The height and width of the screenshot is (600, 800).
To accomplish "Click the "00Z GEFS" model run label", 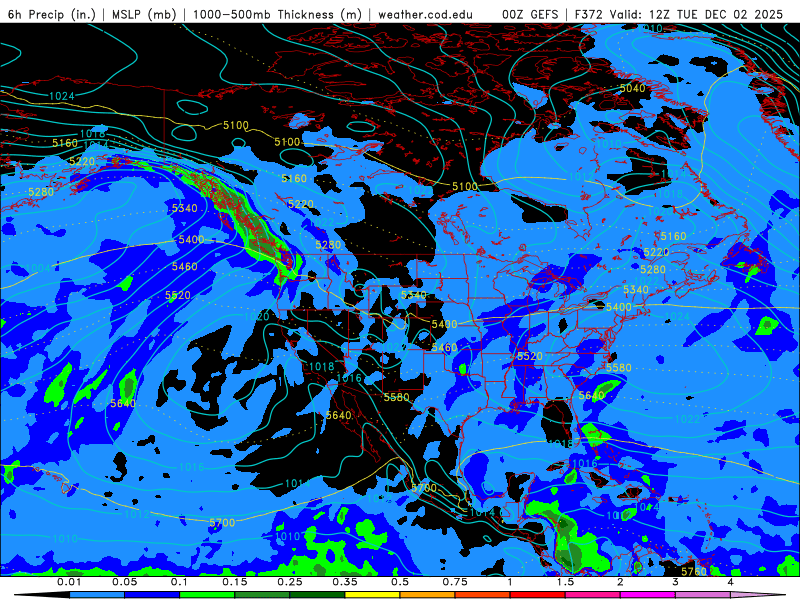I will pos(531,14).
